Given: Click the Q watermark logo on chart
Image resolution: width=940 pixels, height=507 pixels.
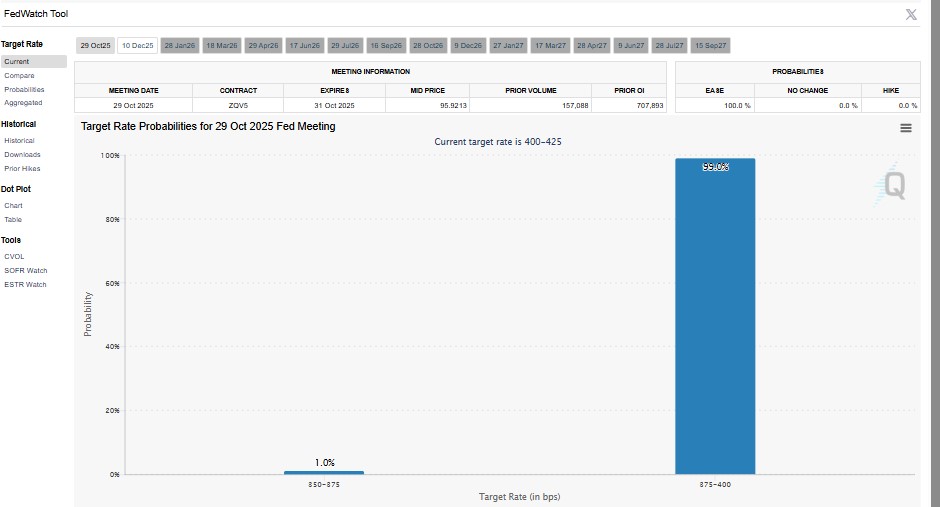Looking at the screenshot, I should tap(892, 185).
